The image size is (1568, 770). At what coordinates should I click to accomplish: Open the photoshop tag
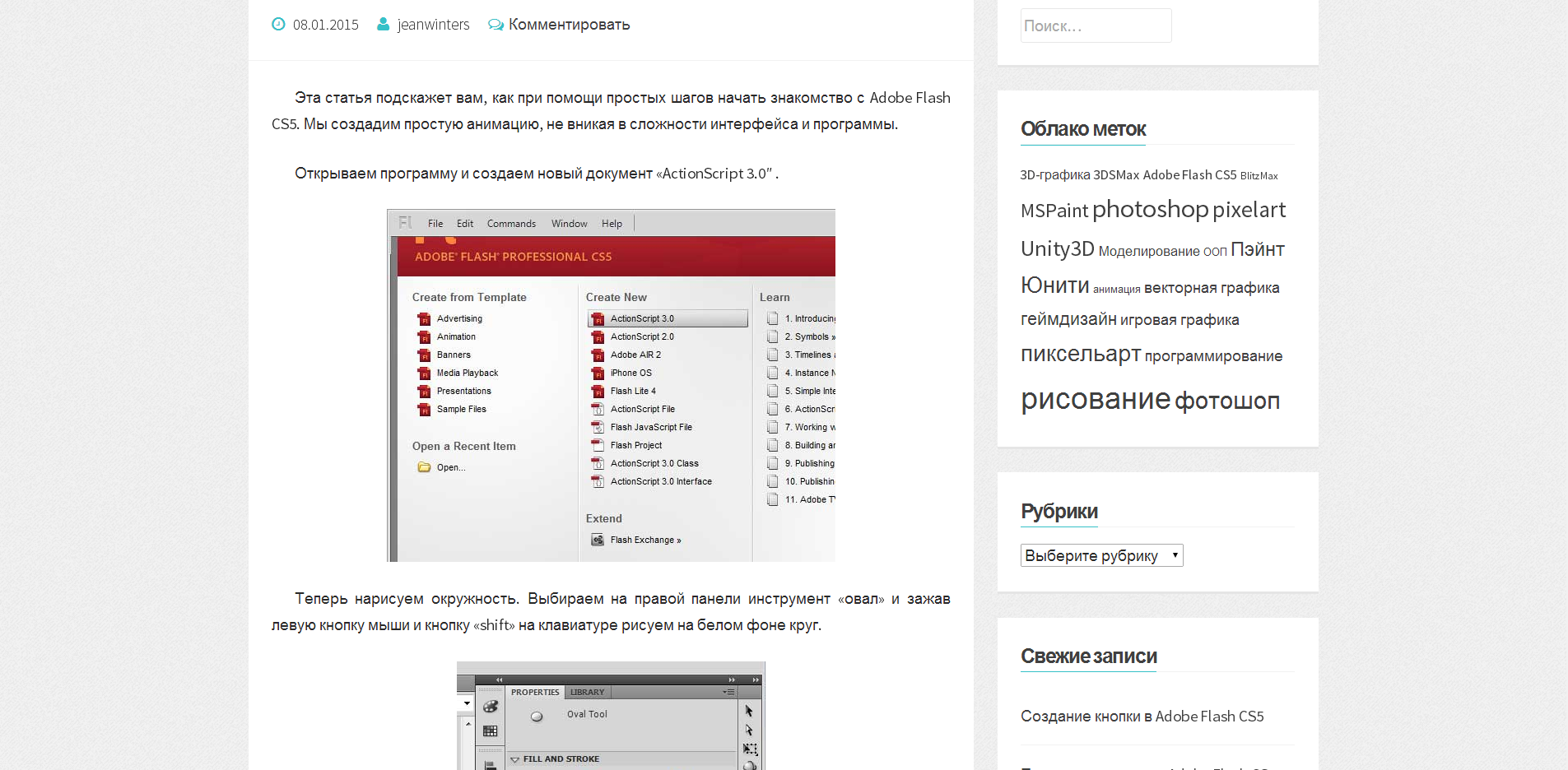[1150, 210]
